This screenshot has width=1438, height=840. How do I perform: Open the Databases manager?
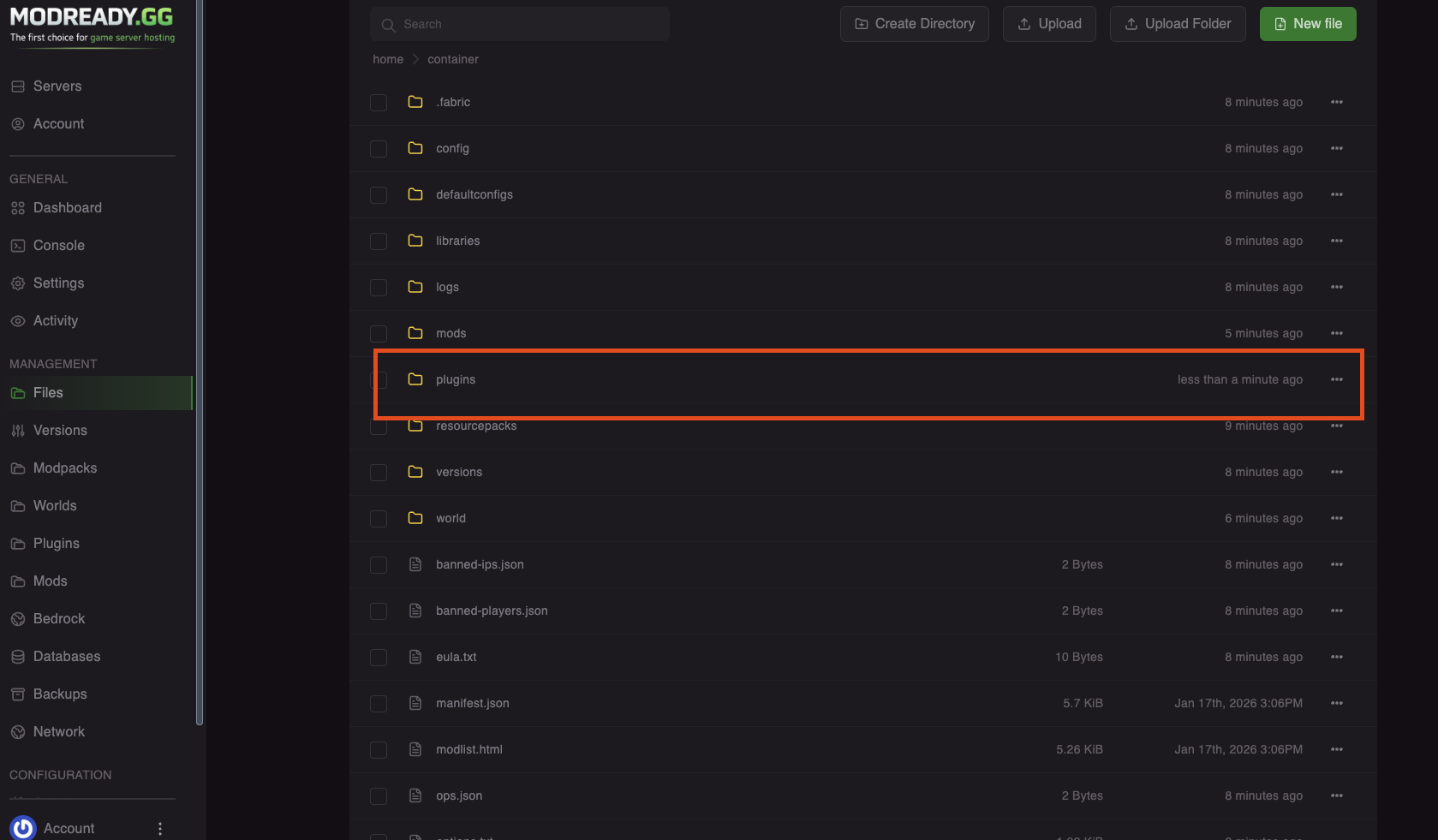tap(66, 656)
